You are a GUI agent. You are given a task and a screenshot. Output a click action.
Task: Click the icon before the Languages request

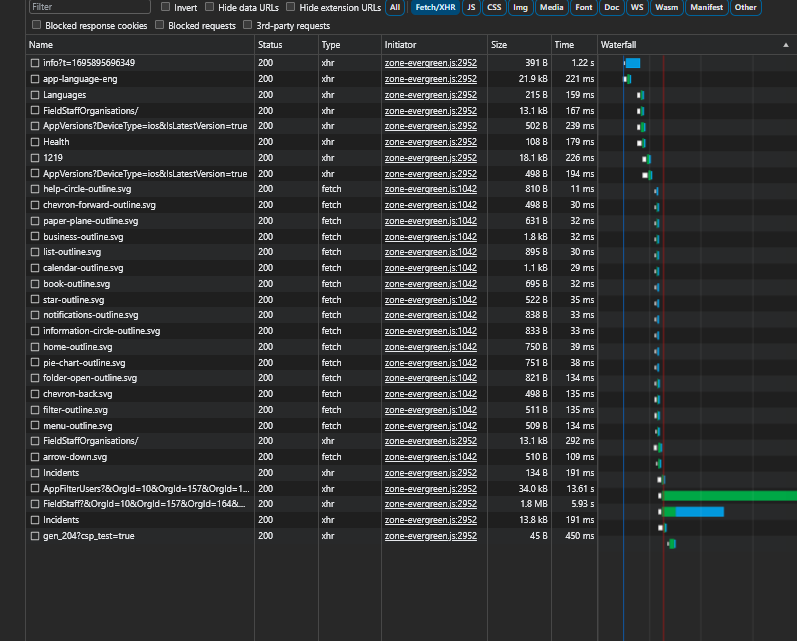point(35,95)
